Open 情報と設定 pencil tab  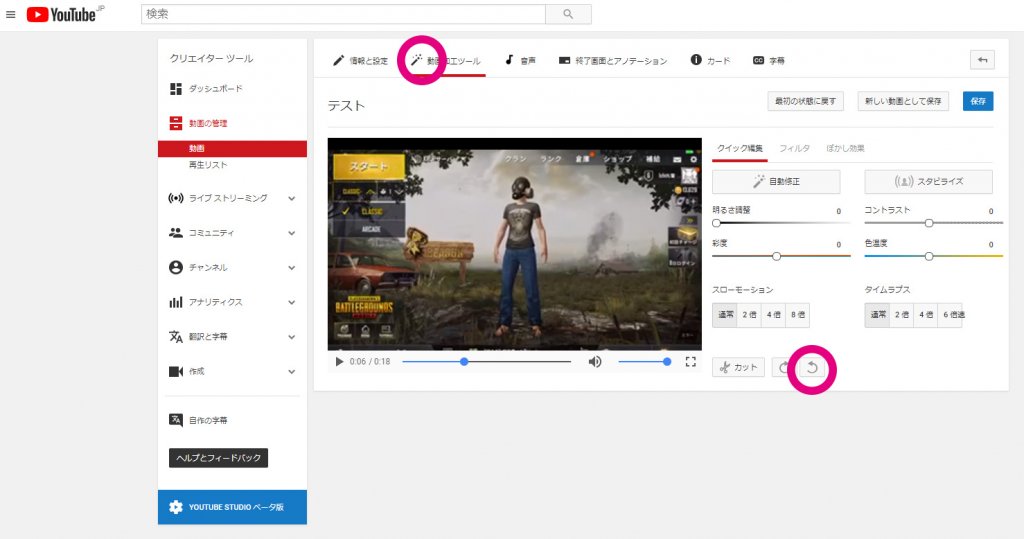click(360, 61)
